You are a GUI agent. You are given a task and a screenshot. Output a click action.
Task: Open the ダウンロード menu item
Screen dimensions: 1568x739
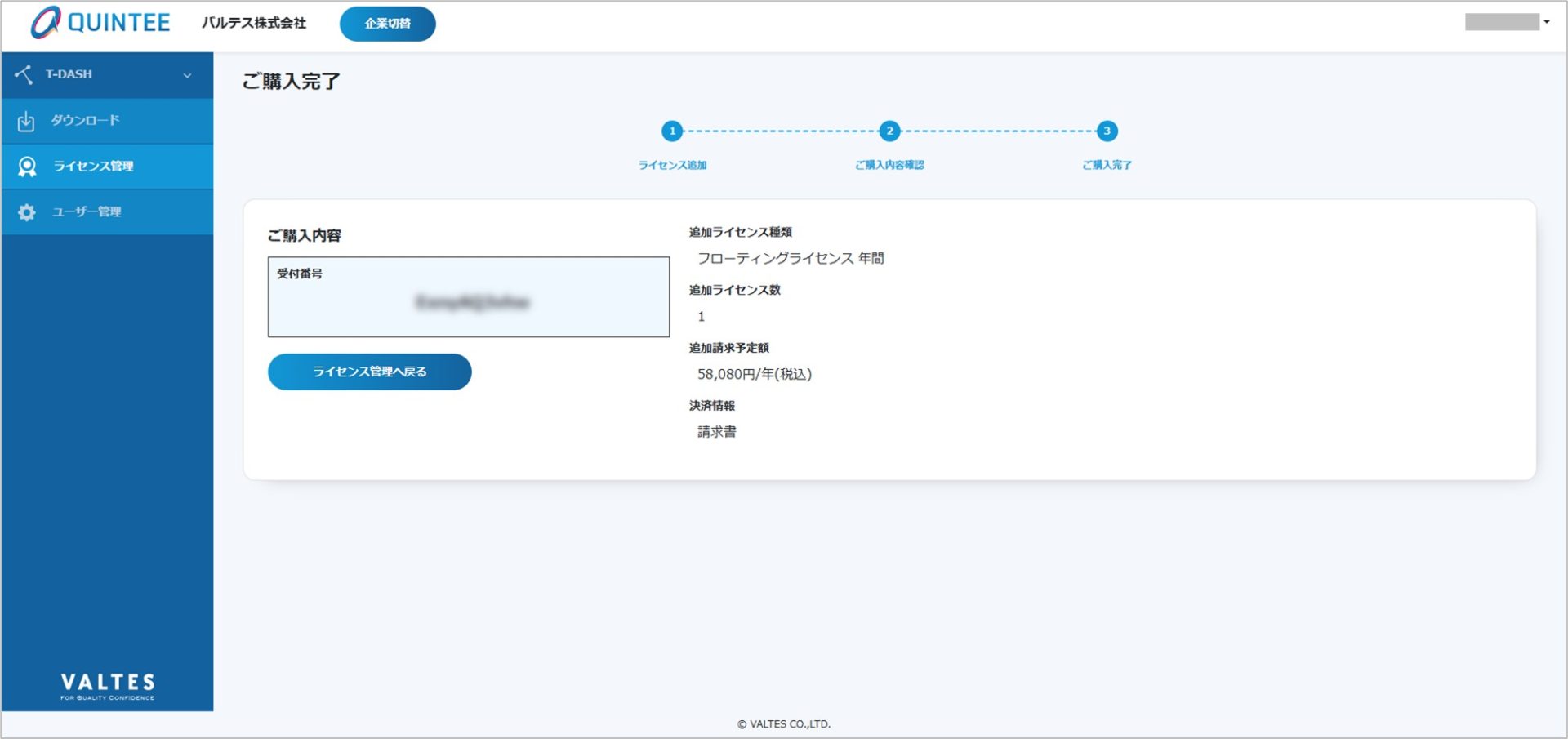[x=86, y=121]
